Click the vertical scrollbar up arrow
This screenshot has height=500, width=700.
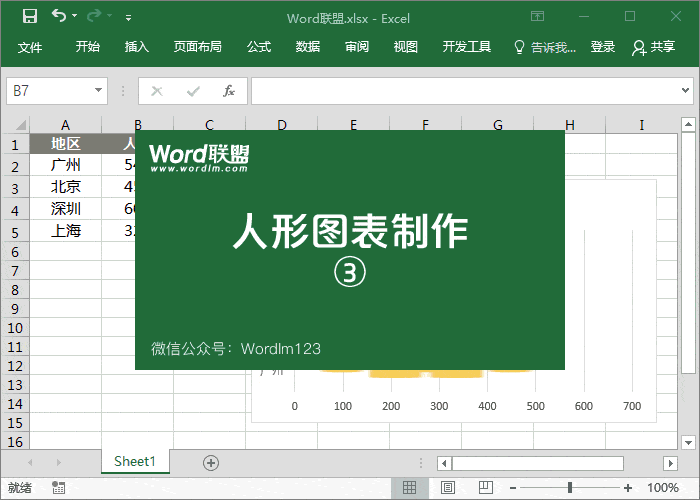(688, 124)
